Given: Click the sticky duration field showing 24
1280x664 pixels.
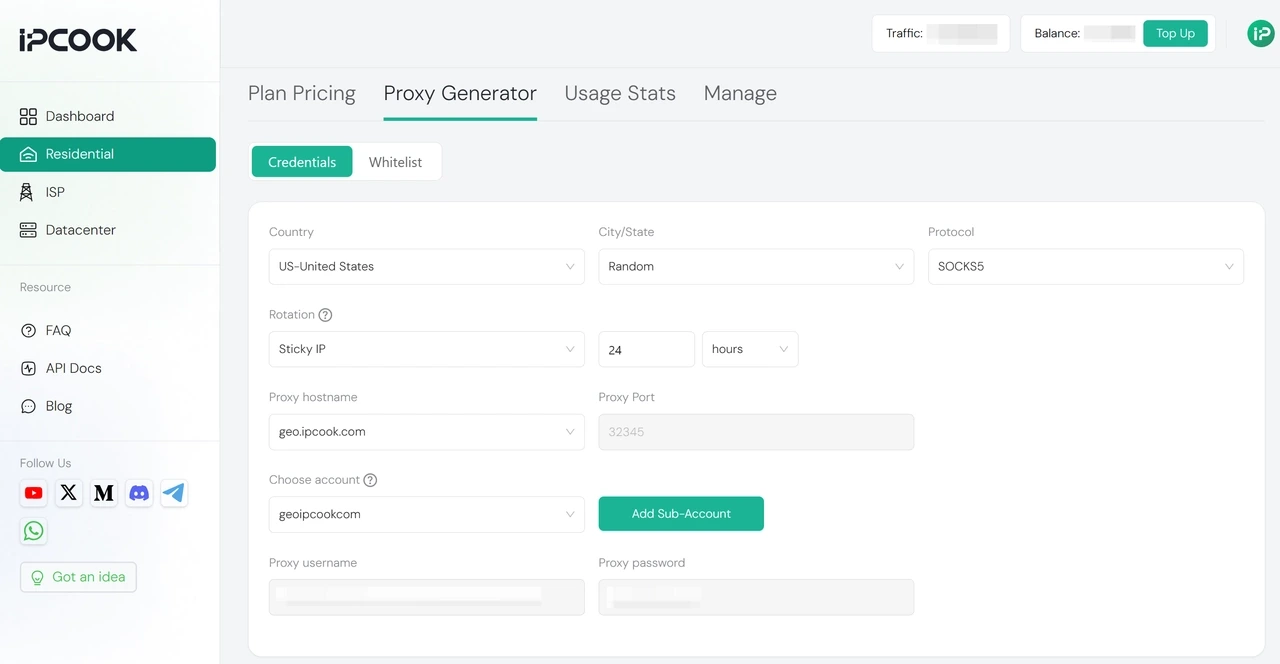Looking at the screenshot, I should pos(647,349).
